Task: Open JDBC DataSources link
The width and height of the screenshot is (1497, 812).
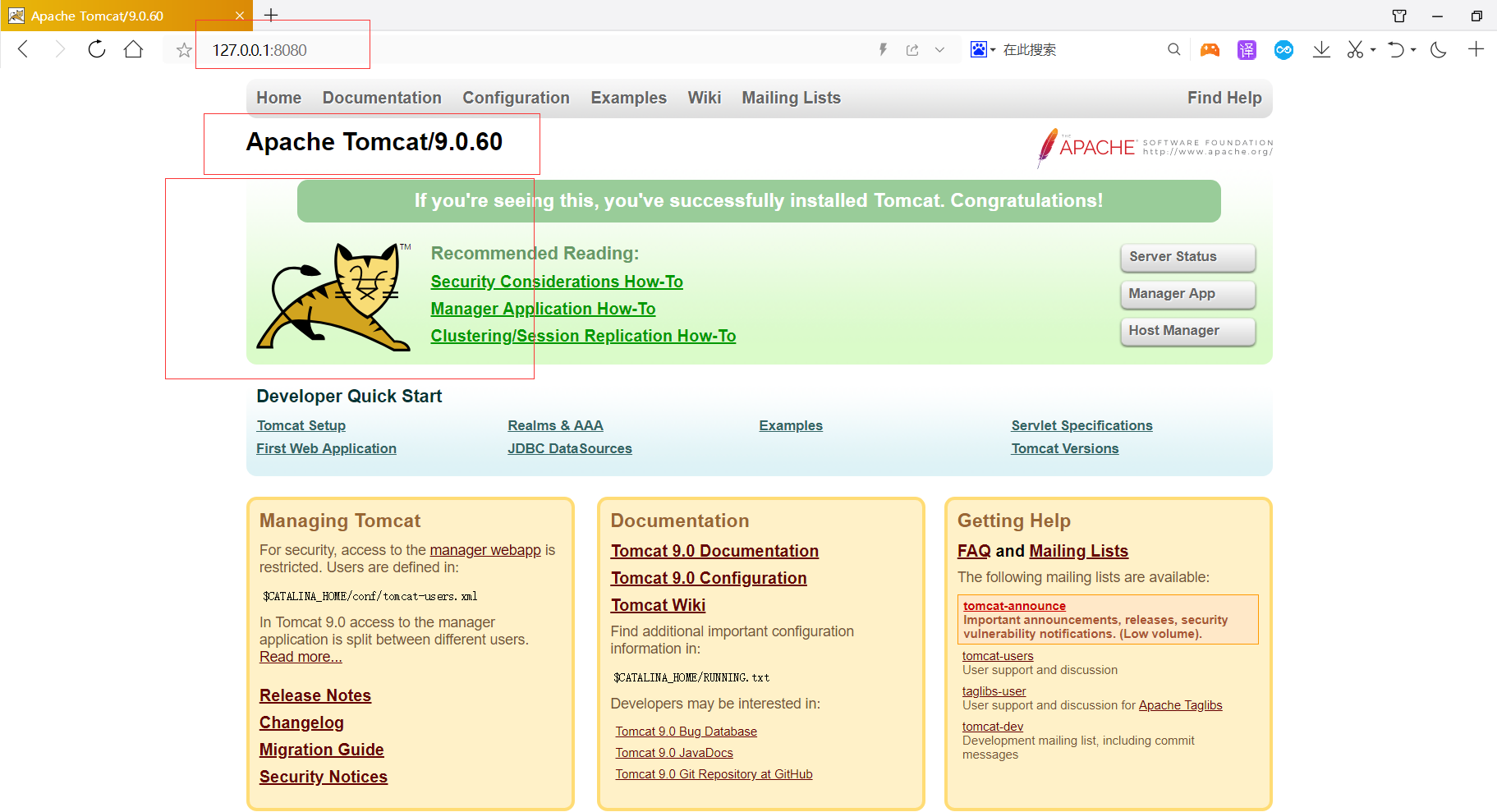Action: pos(570,448)
